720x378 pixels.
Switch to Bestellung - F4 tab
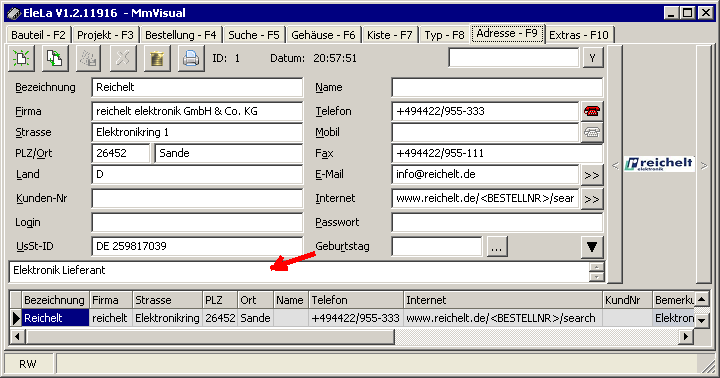(180, 35)
